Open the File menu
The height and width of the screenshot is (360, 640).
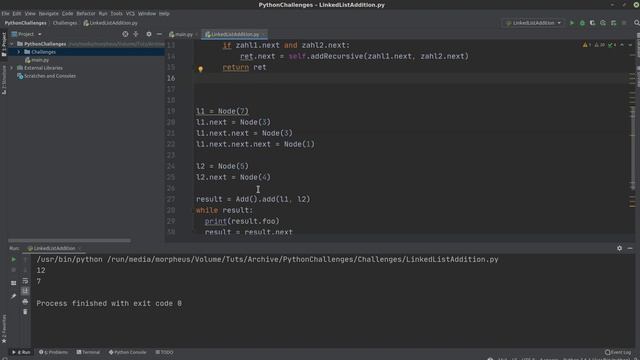click(5, 13)
